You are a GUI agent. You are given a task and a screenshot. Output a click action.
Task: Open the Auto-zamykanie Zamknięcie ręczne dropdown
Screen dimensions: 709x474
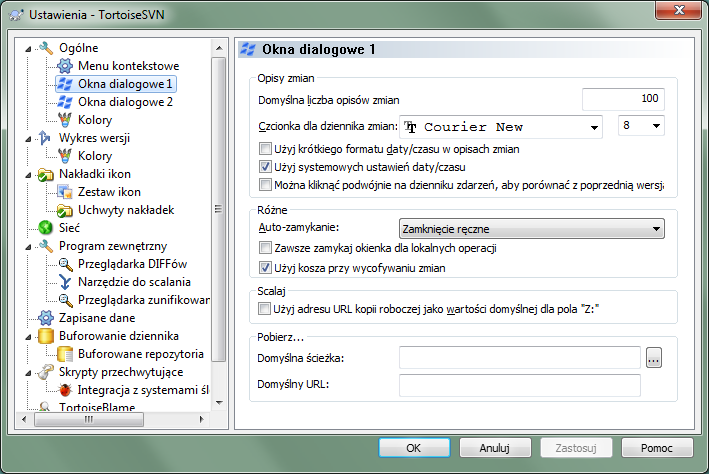coord(532,229)
